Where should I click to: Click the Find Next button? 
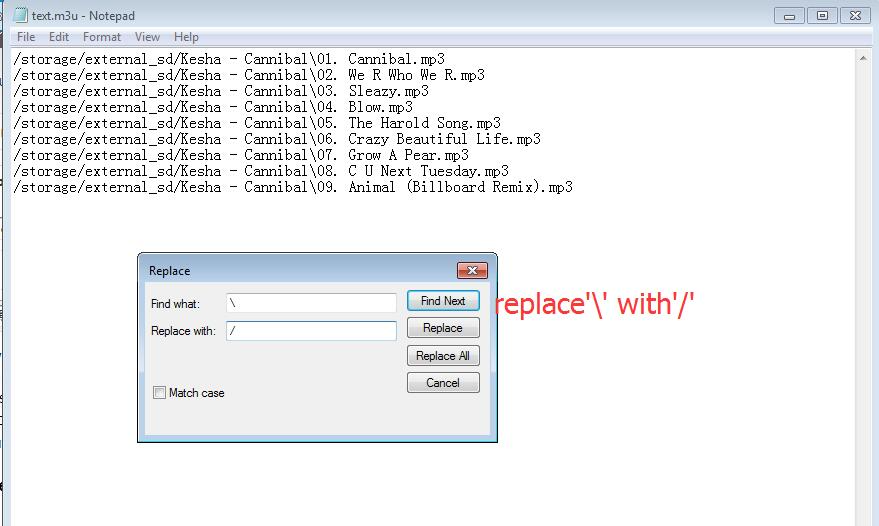[443, 301]
